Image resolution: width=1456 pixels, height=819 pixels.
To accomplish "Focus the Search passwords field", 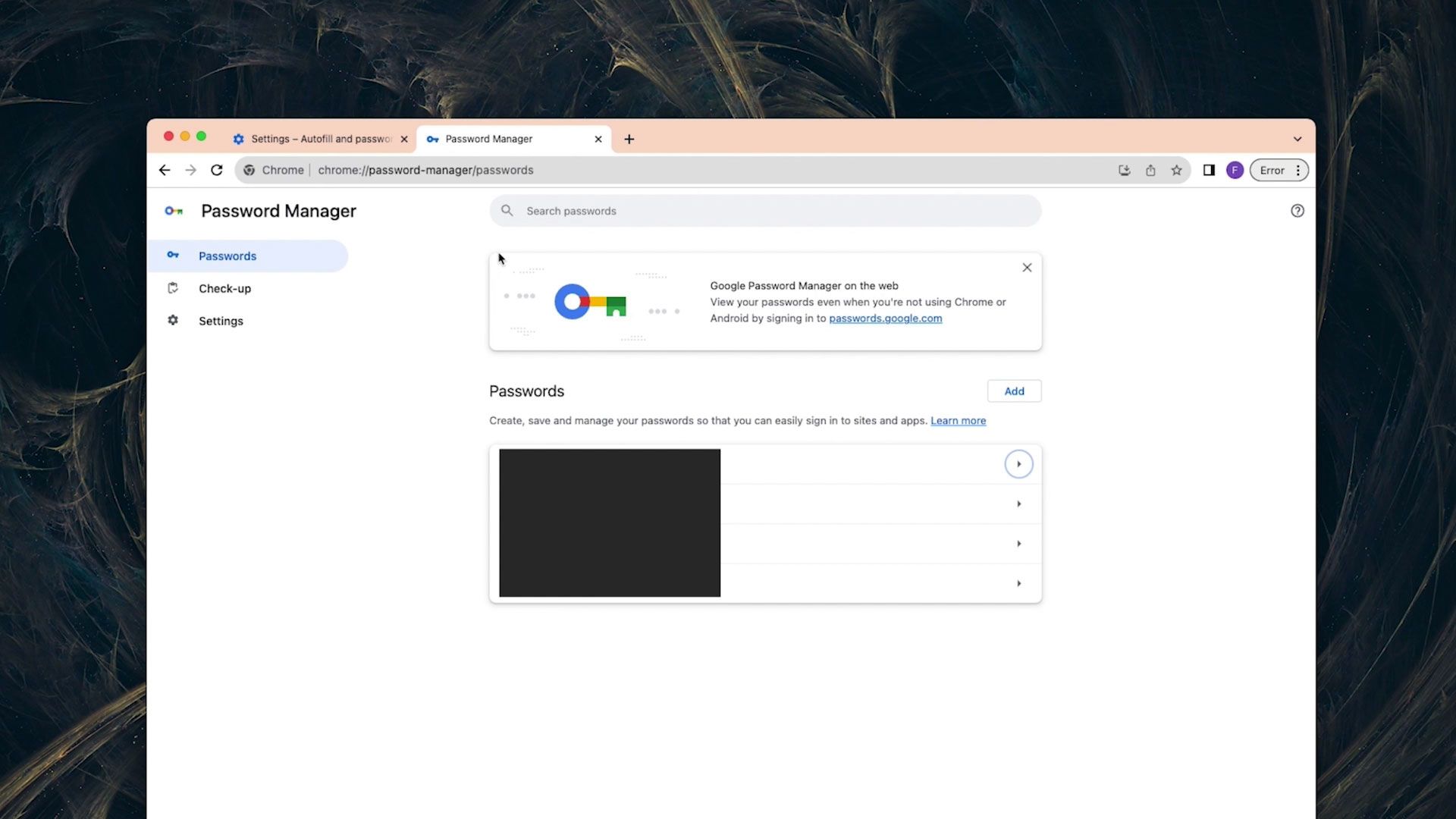I will click(x=765, y=211).
